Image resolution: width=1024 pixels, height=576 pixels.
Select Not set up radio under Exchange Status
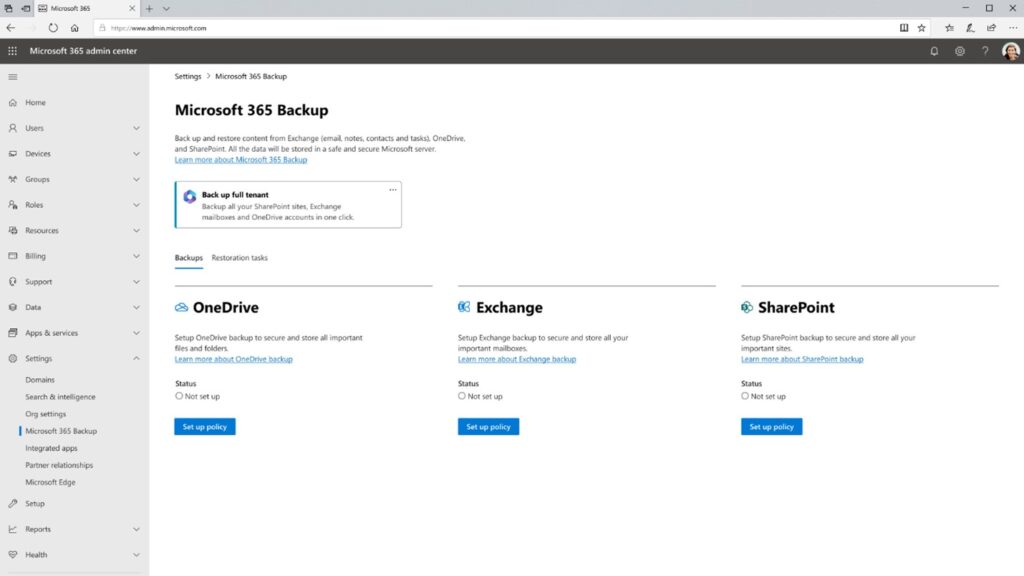(x=463, y=395)
